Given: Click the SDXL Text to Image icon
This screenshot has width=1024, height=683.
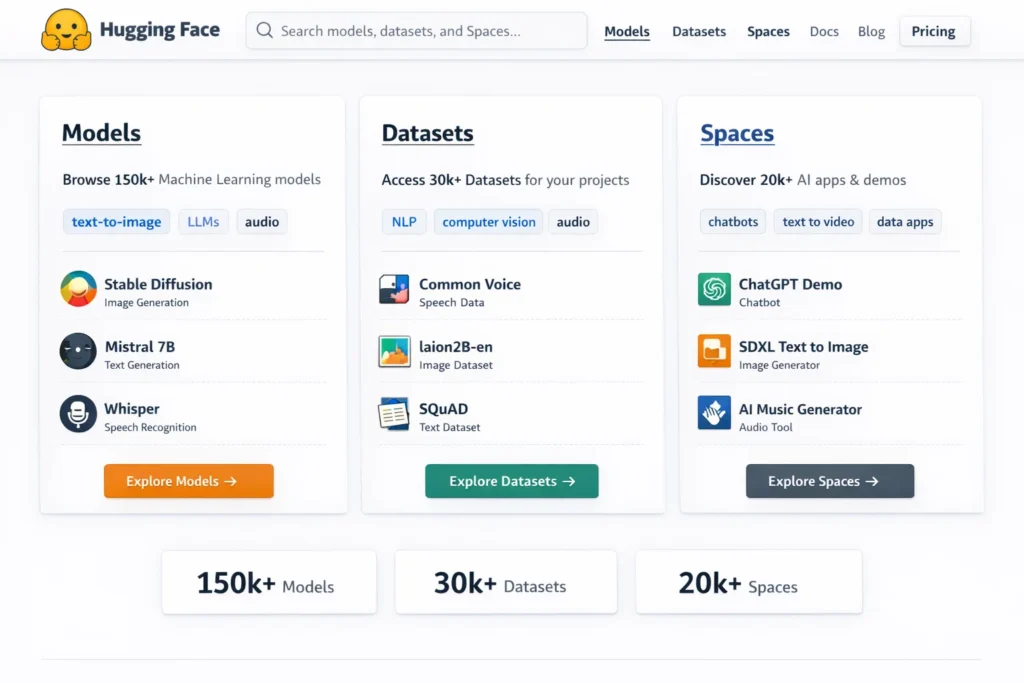Looking at the screenshot, I should coord(713,351).
